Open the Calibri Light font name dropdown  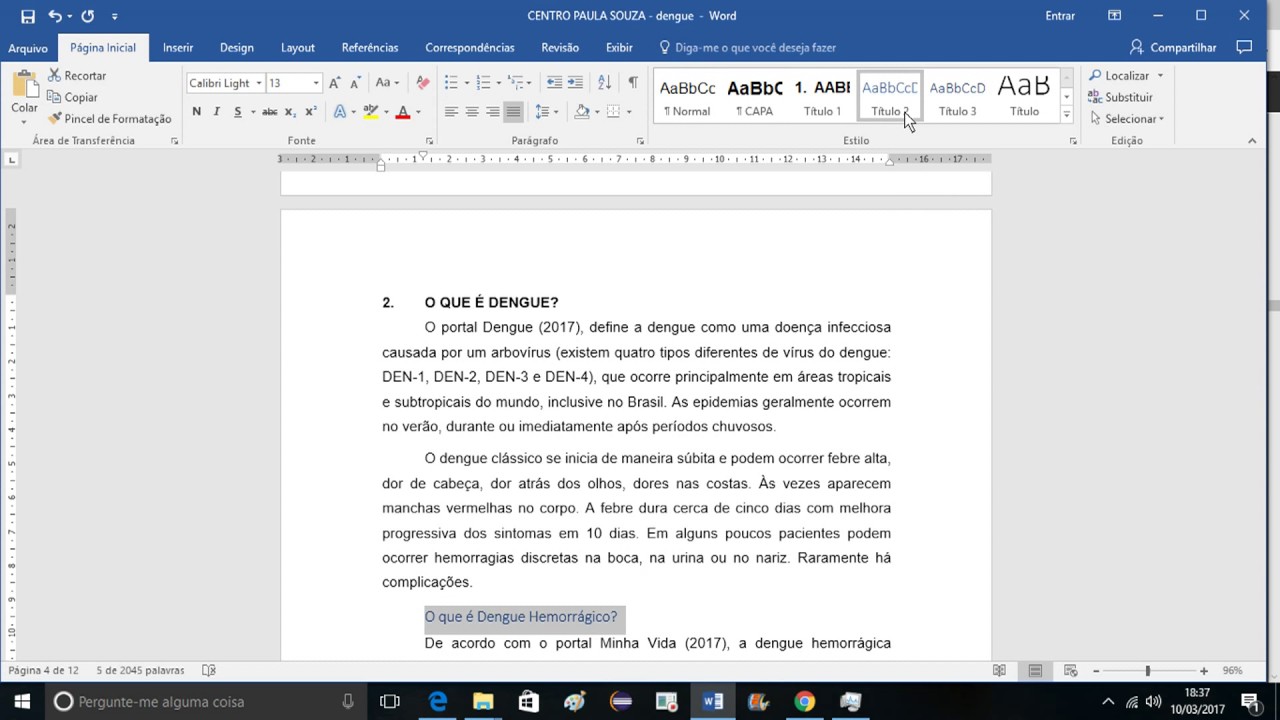(x=259, y=83)
